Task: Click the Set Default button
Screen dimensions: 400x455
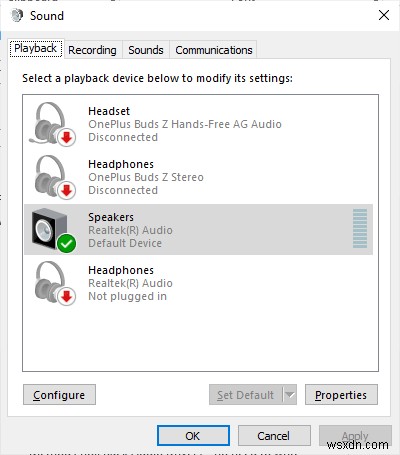Action: (246, 395)
